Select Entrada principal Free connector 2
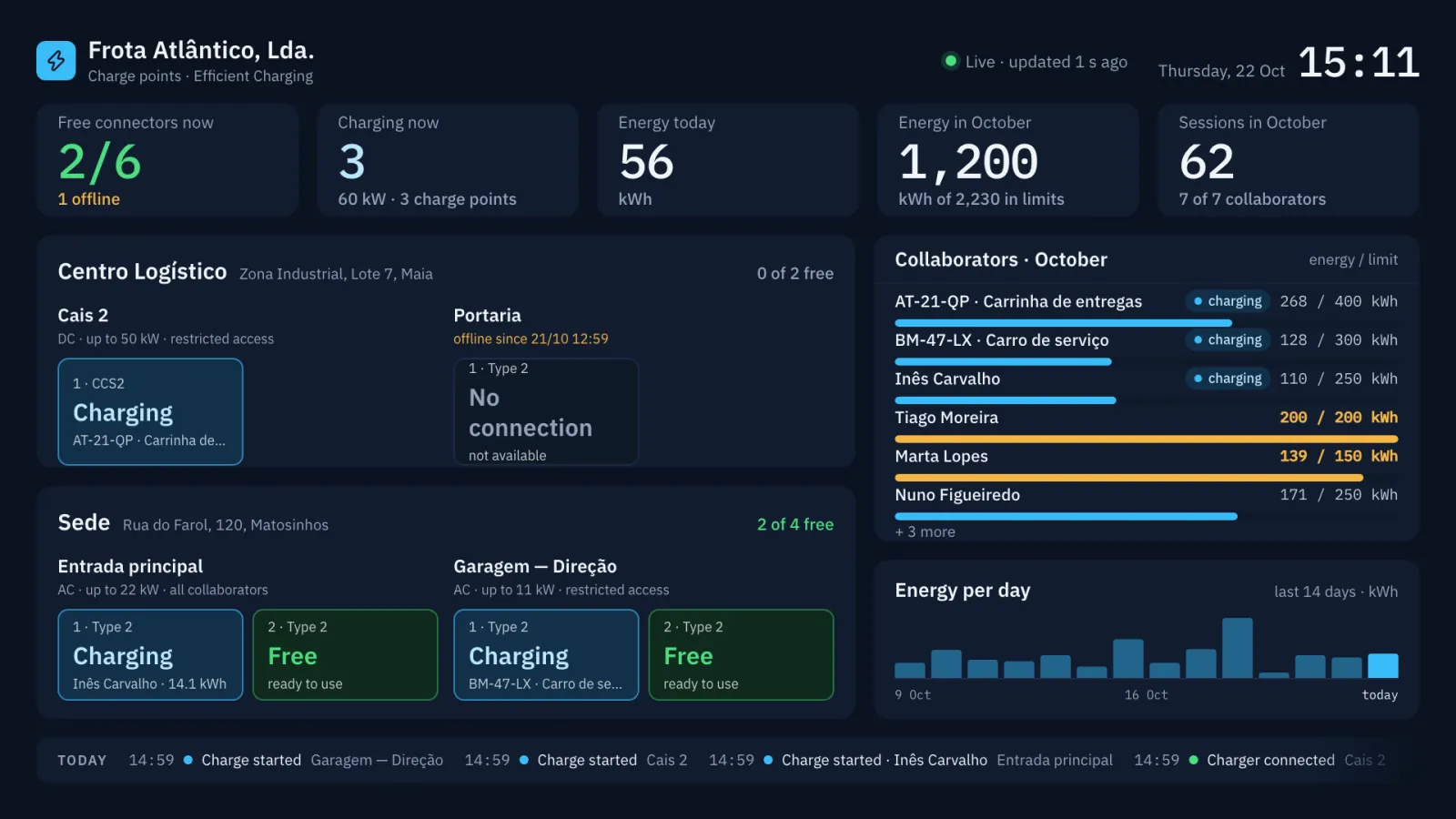The width and height of the screenshot is (1456, 819). pyautogui.click(x=345, y=655)
